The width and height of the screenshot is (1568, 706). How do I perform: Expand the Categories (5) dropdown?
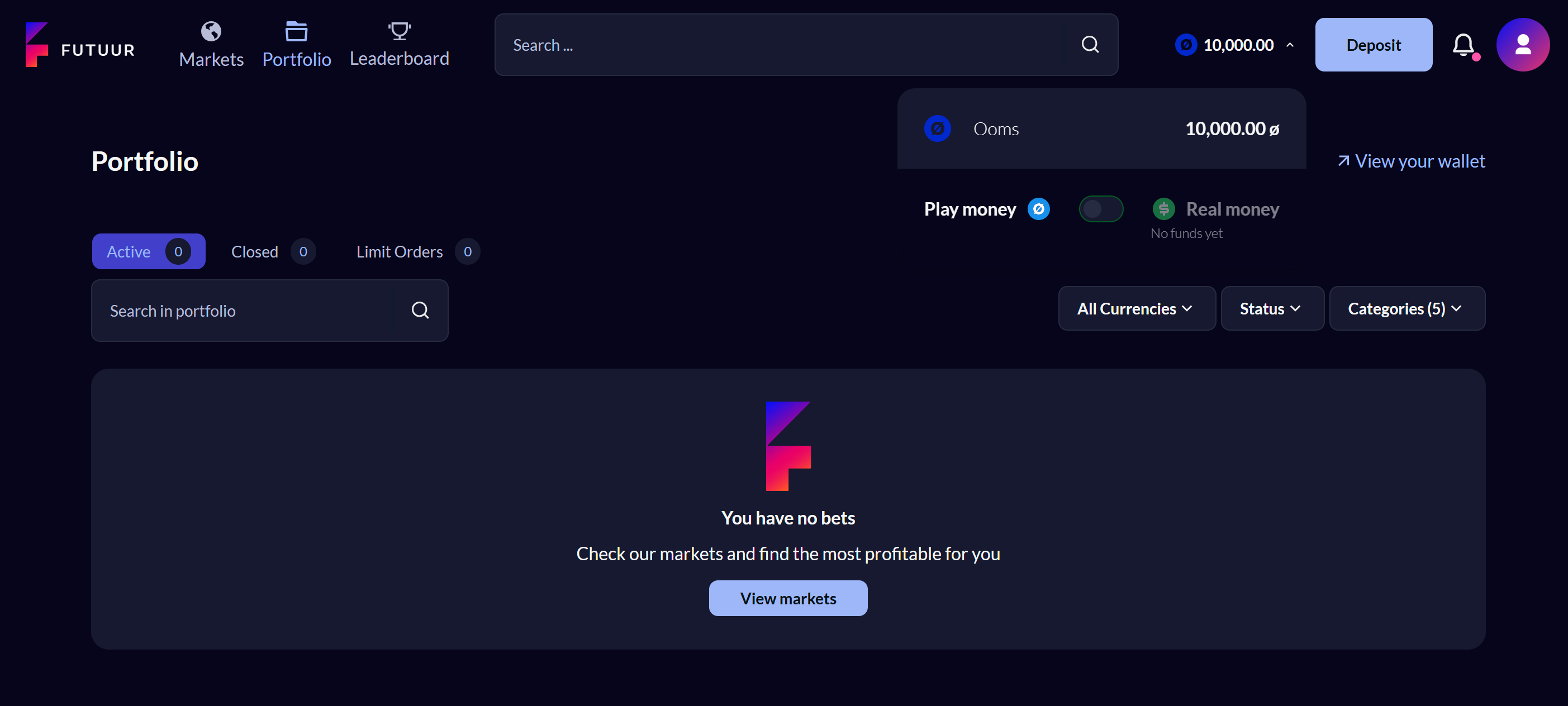(x=1407, y=308)
